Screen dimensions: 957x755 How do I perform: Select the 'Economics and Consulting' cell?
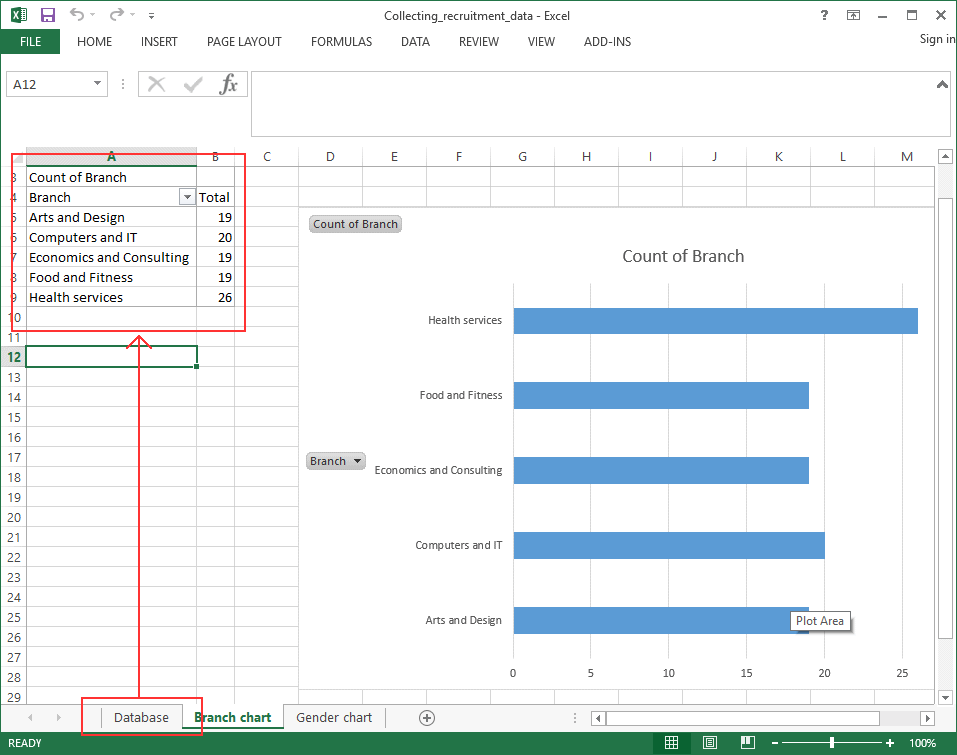point(112,258)
